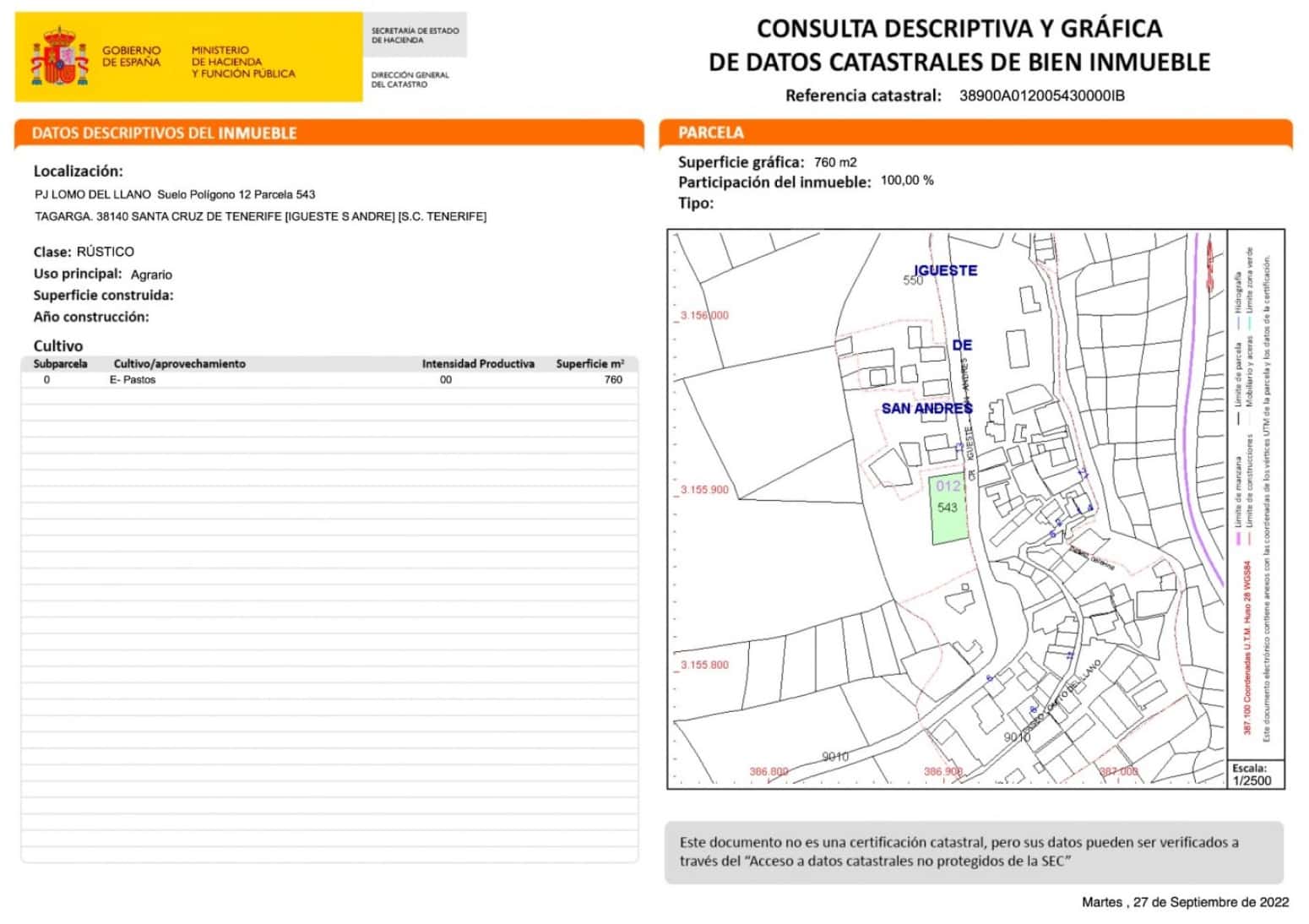
Task: Select the Ministerio de Hacienda y Función Pública label
Action: (242, 62)
